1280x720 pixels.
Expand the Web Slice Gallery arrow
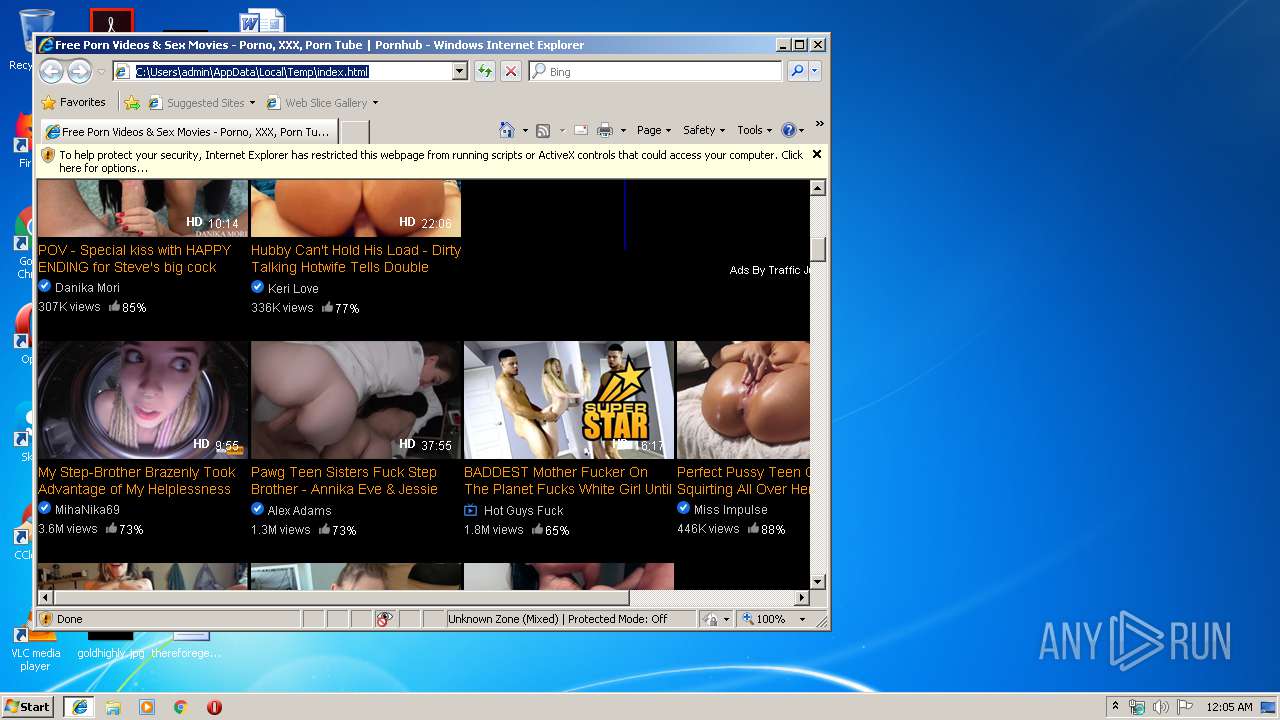pos(375,103)
